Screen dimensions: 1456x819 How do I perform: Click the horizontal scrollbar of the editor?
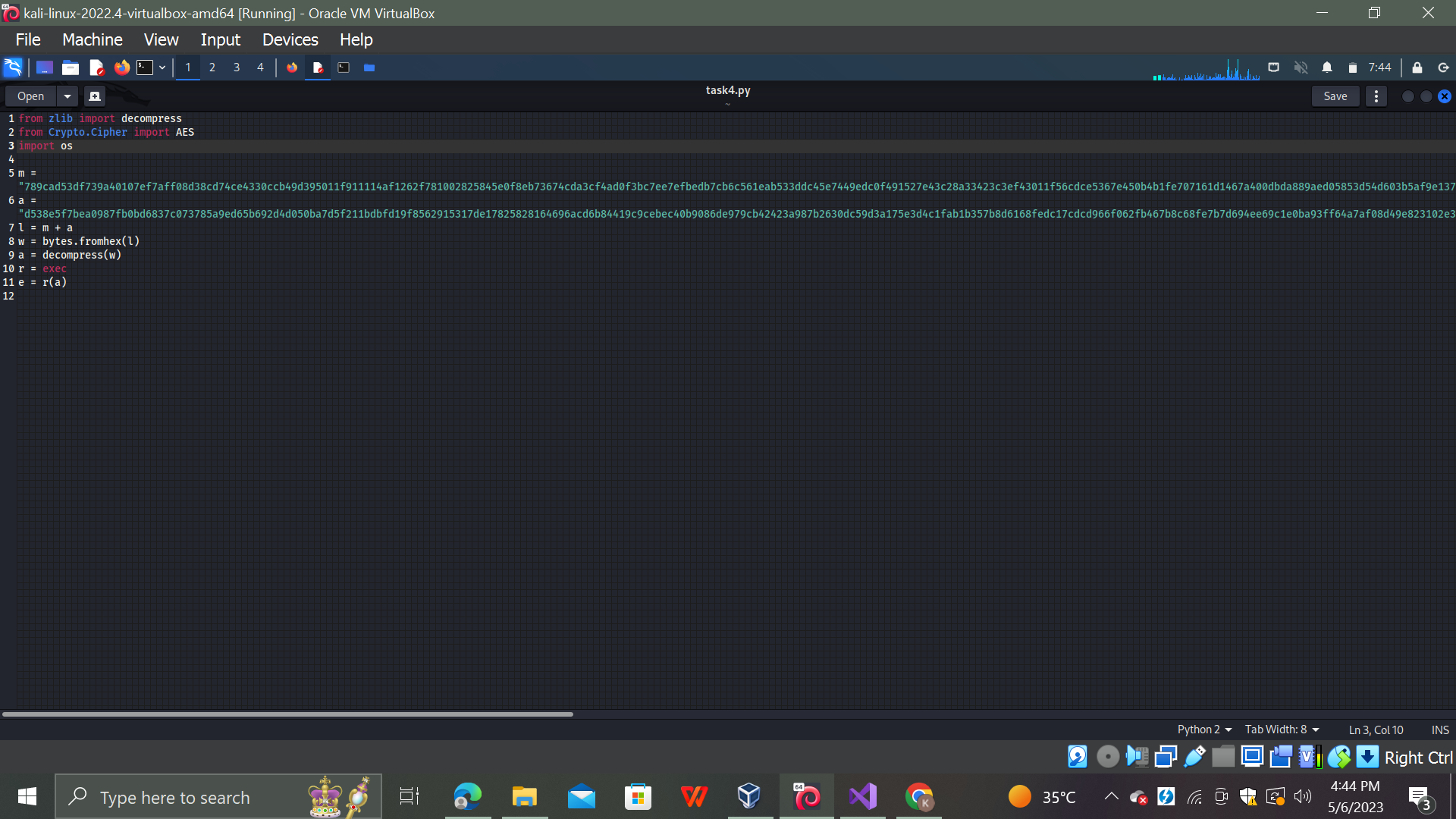click(288, 714)
